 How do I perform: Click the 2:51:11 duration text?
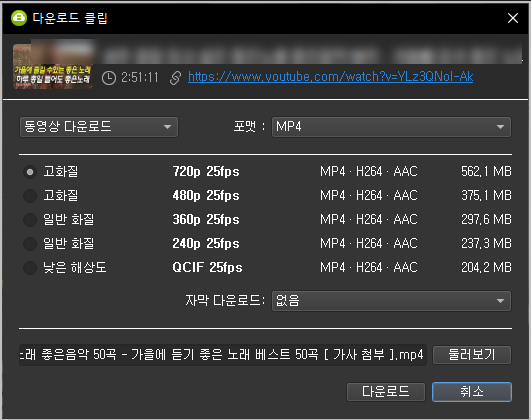(140, 78)
